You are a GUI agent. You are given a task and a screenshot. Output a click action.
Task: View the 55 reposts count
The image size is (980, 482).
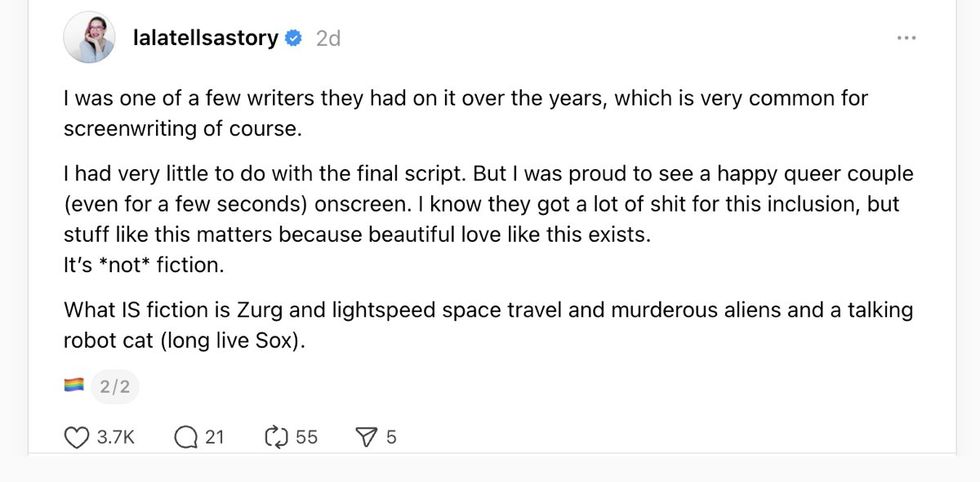coord(307,437)
